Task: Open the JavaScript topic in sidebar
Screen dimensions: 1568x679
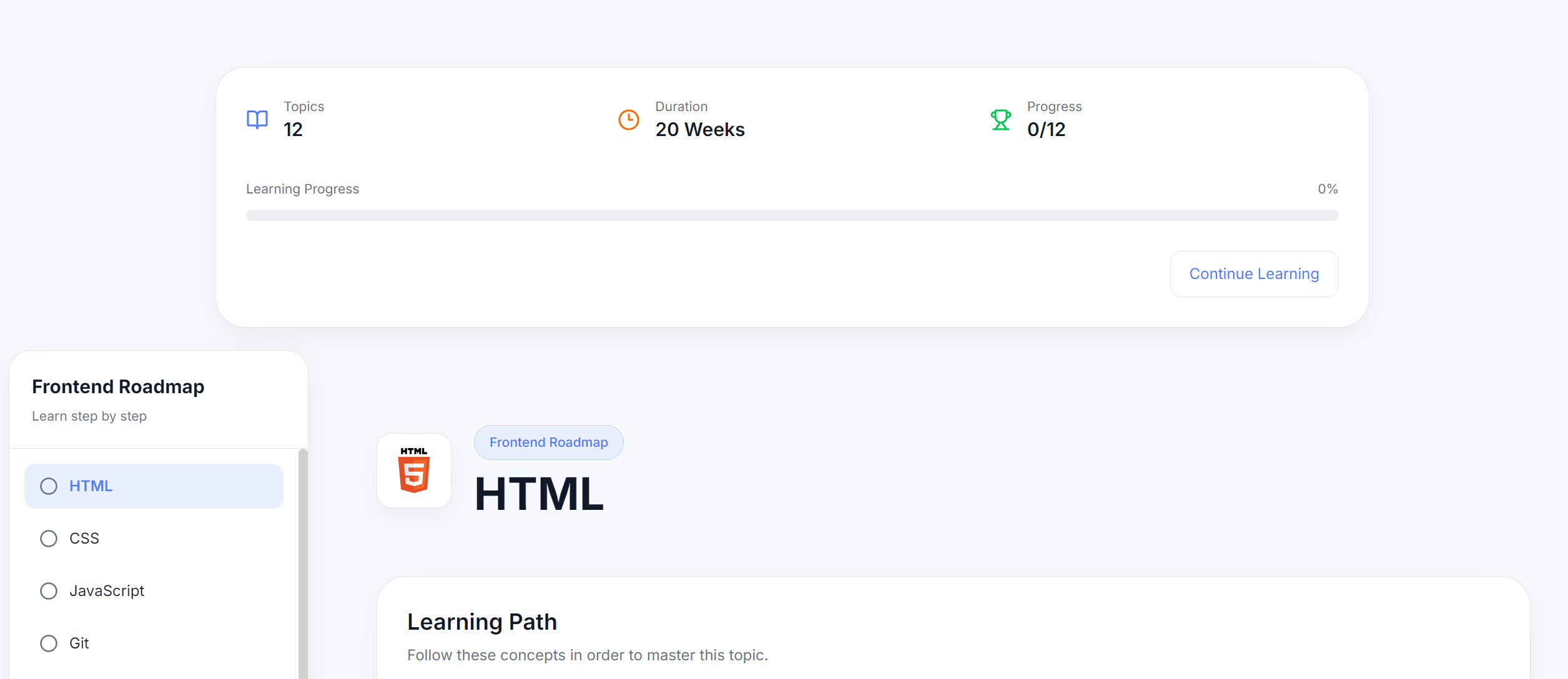Action: pos(154,591)
